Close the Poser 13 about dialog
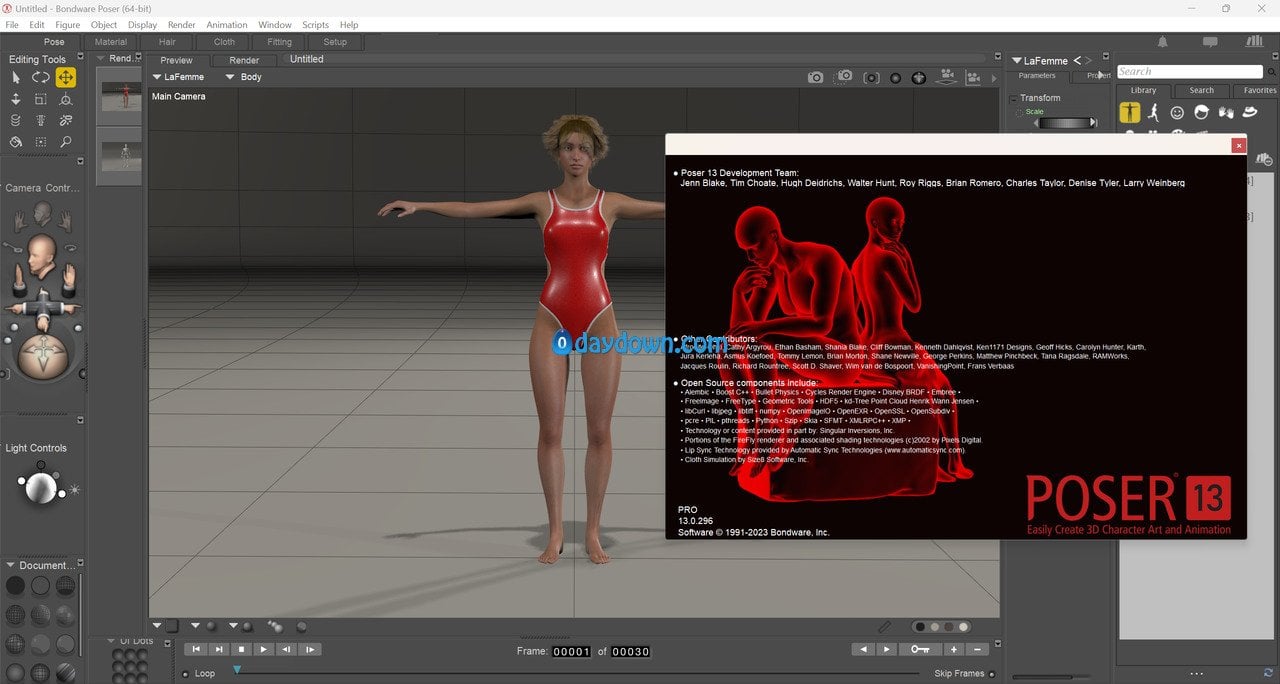 click(1239, 145)
